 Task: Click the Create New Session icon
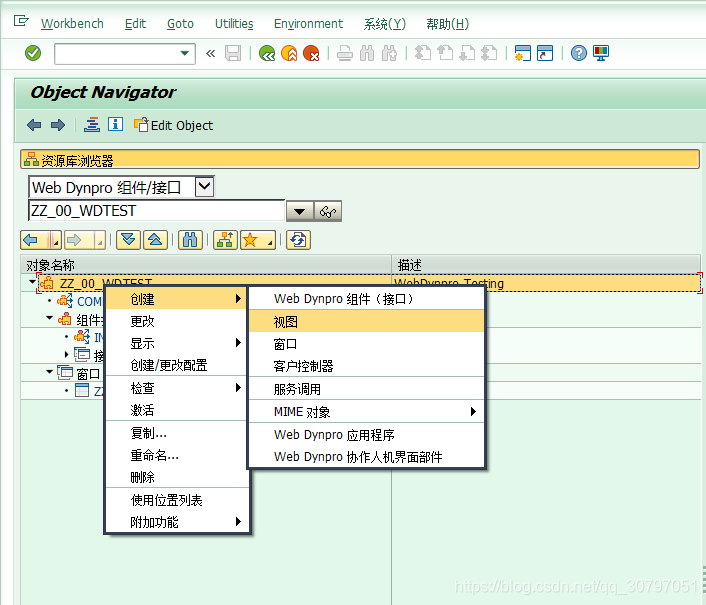click(x=523, y=53)
